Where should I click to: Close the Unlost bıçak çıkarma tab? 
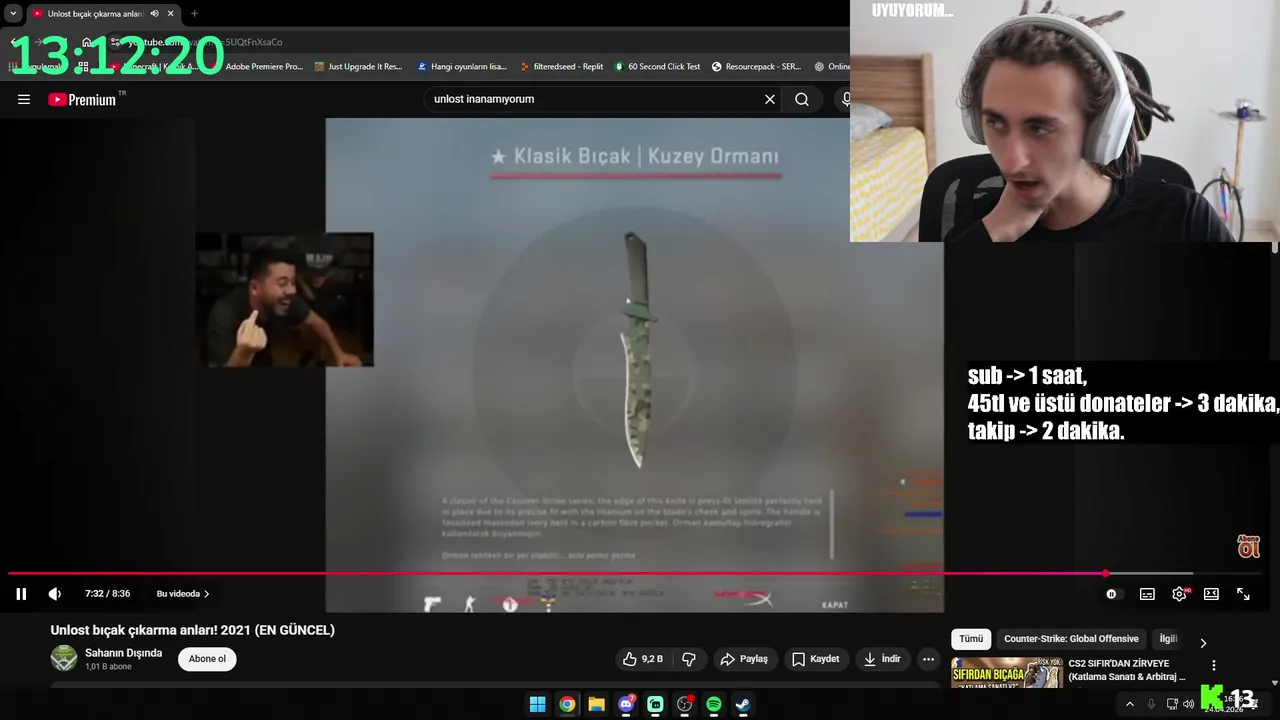coord(170,14)
